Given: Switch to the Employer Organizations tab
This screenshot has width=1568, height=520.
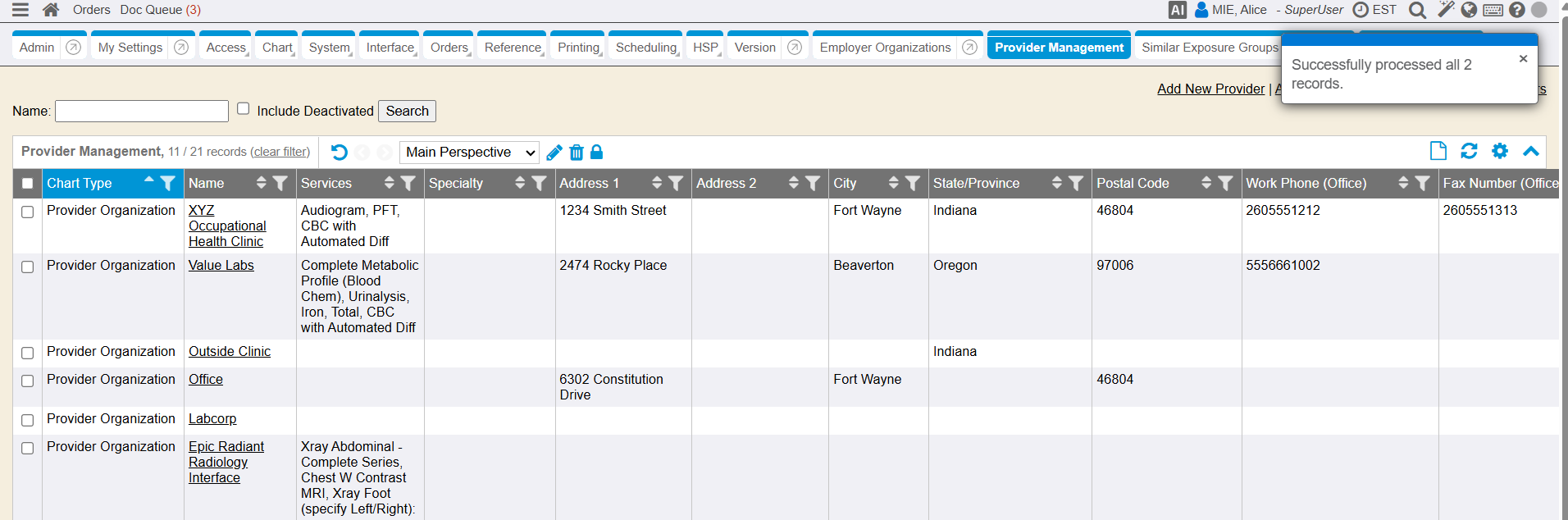Looking at the screenshot, I should click(x=885, y=48).
